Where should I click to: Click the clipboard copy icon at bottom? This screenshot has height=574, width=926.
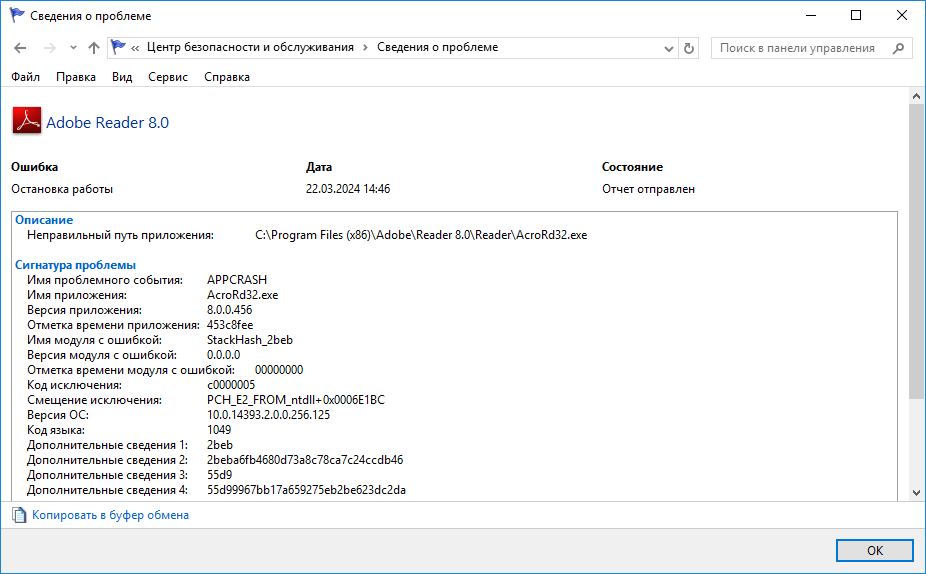19,515
